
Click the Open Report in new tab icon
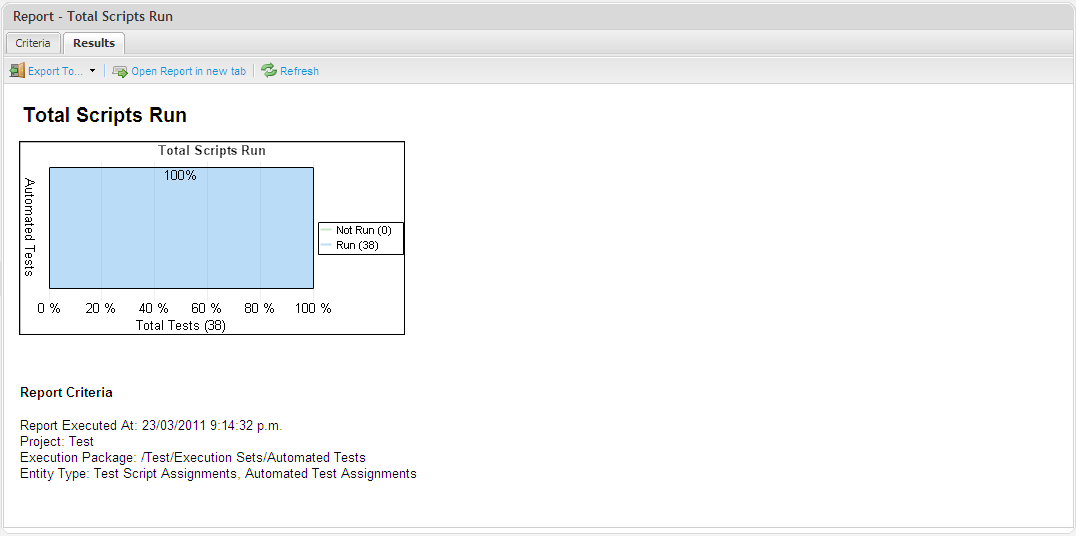[x=120, y=71]
